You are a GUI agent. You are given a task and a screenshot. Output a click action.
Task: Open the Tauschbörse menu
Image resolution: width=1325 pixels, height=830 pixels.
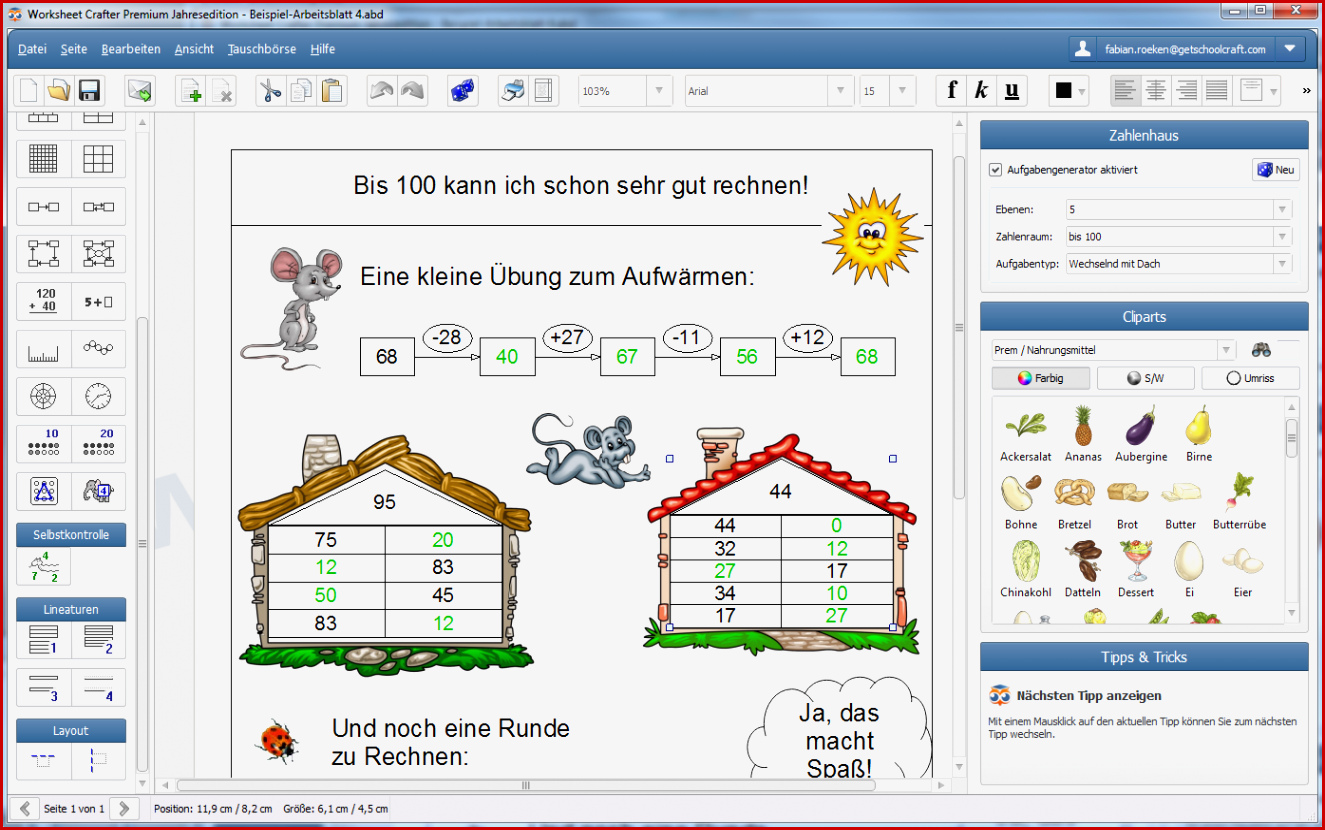tap(262, 49)
